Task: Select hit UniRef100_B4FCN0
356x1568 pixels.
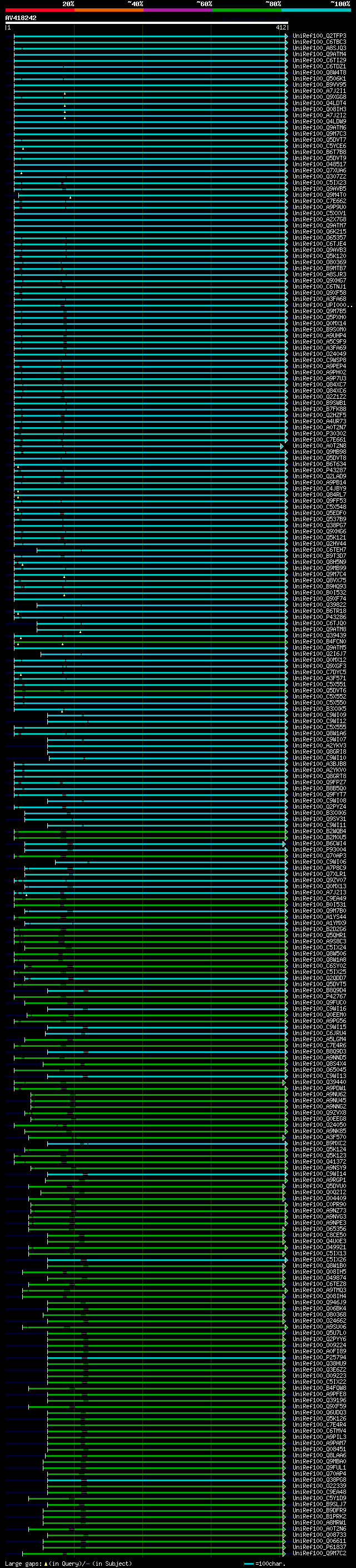Action: [319, 641]
